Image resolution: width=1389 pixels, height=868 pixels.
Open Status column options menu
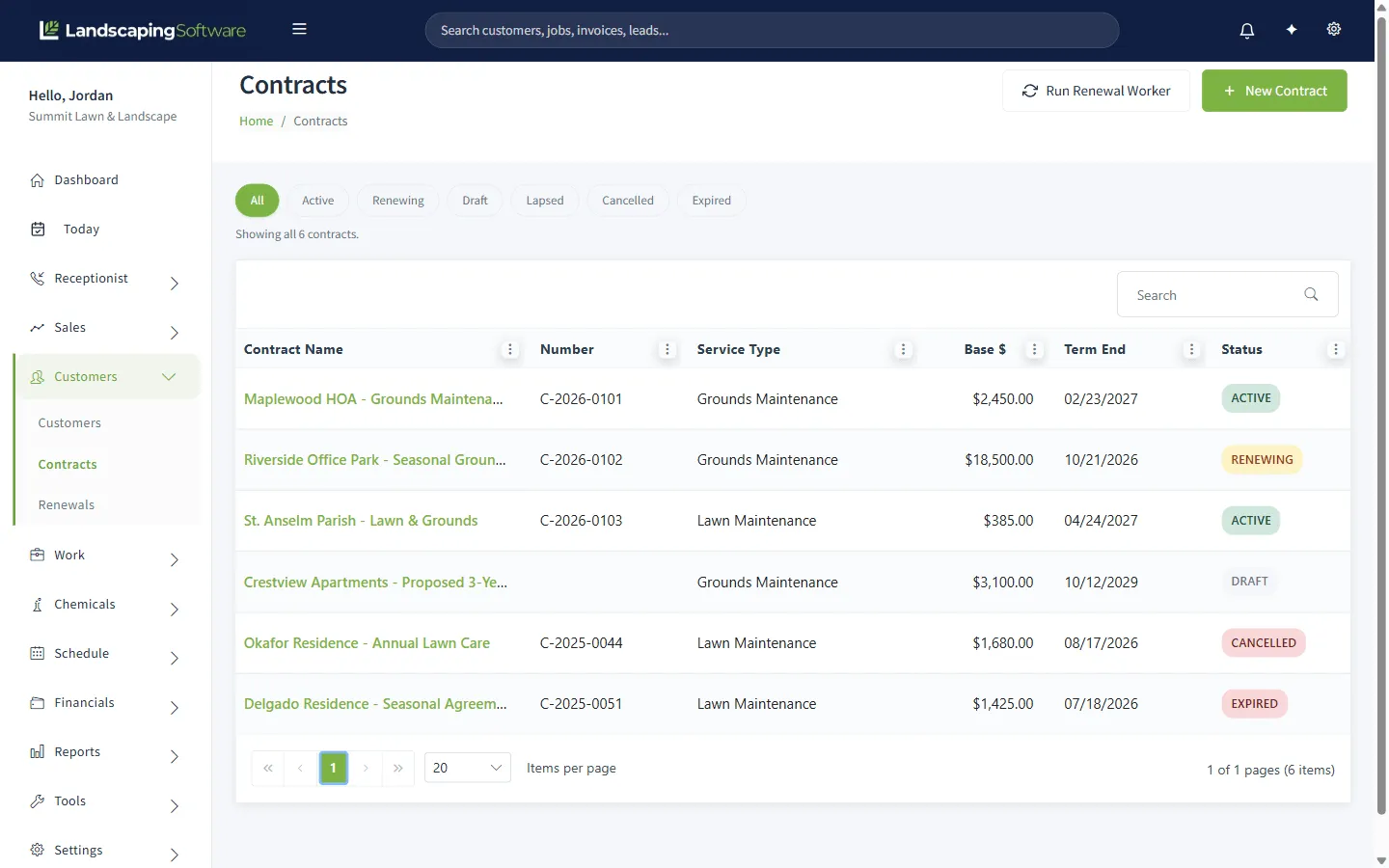pyautogui.click(x=1336, y=350)
